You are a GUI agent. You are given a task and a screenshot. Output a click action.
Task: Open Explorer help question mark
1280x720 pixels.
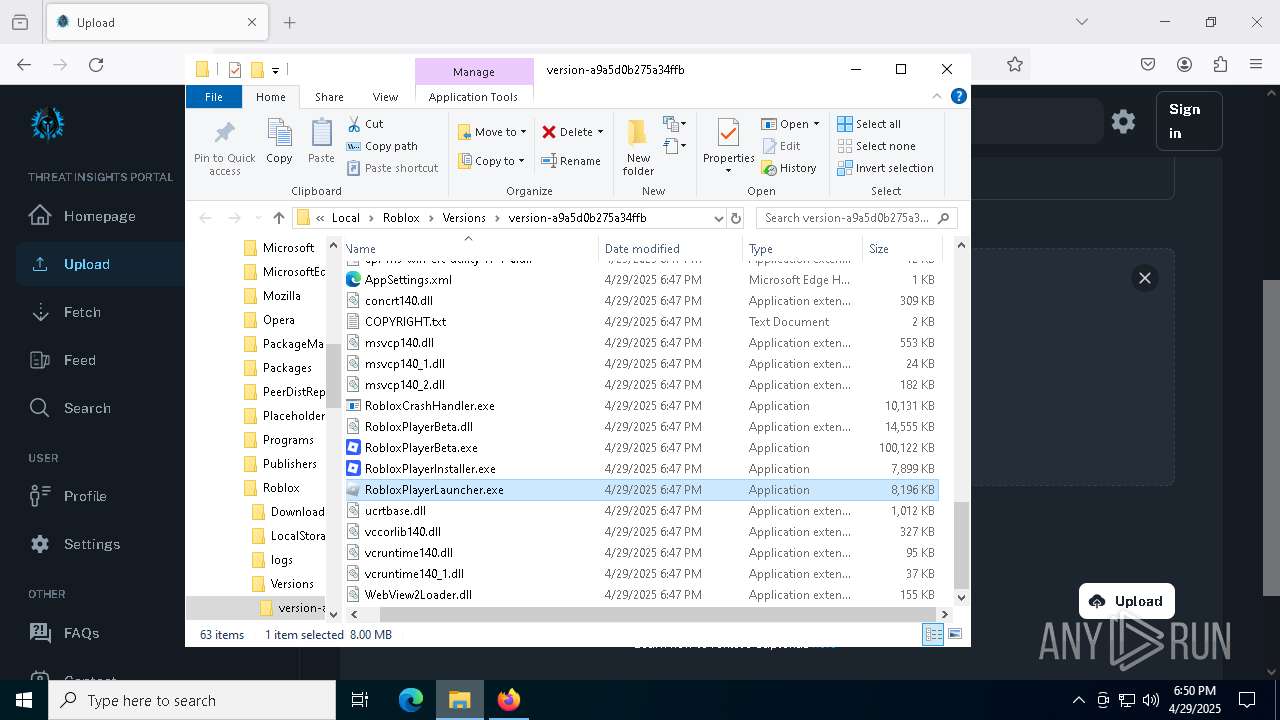click(x=958, y=97)
